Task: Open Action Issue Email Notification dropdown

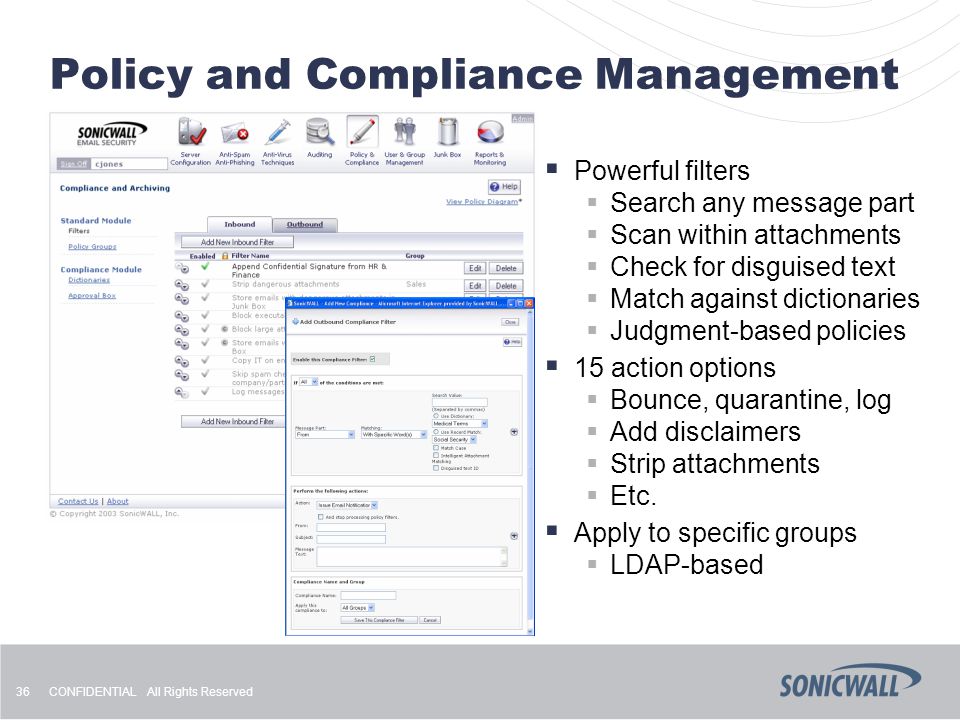Action: [x=347, y=505]
